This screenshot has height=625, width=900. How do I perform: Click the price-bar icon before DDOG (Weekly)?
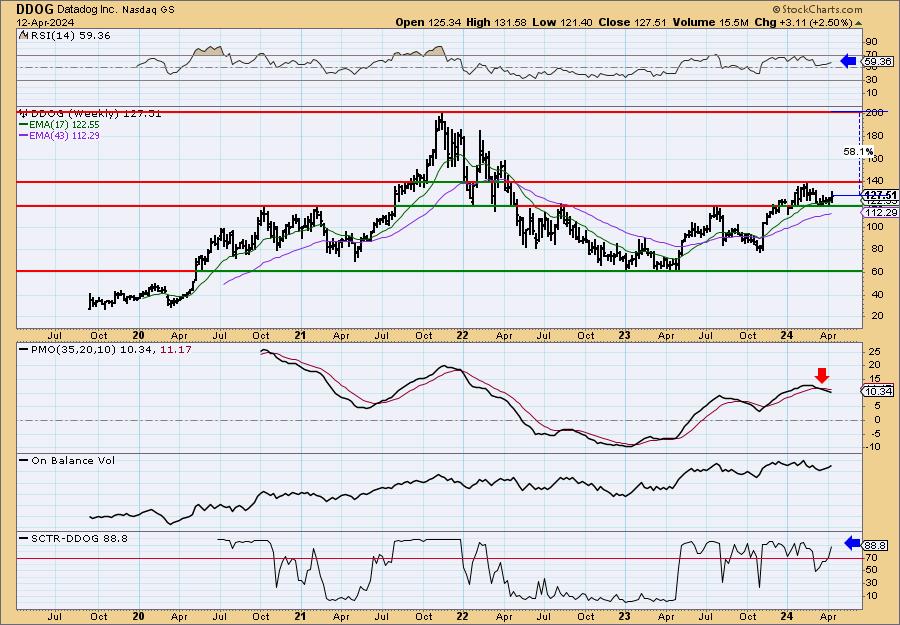pyautogui.click(x=24, y=113)
